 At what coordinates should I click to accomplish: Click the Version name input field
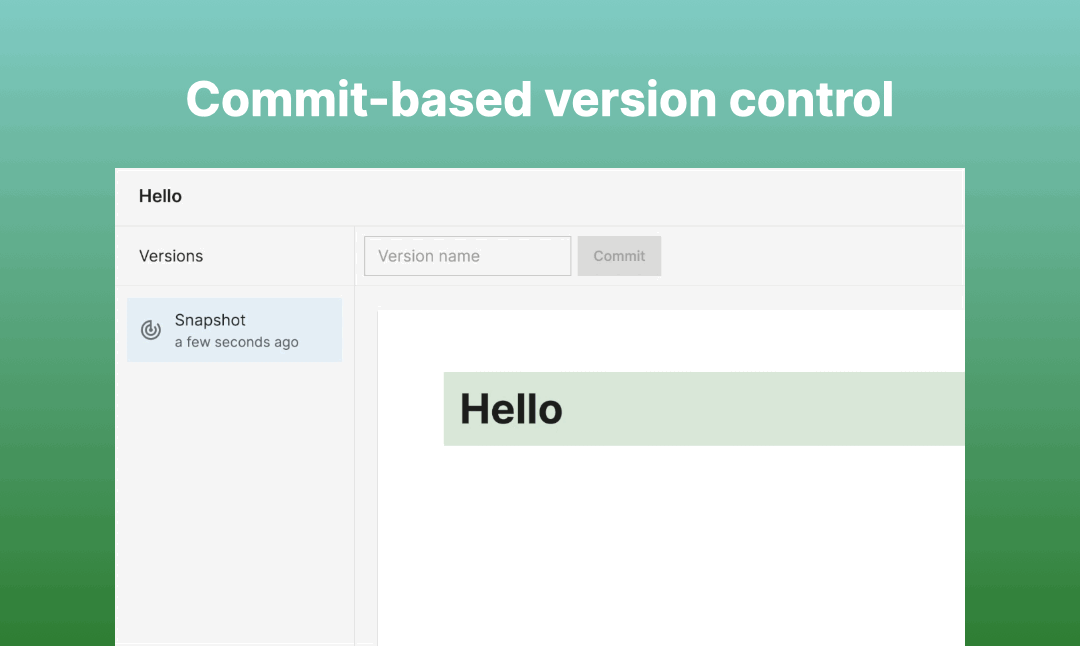[x=467, y=256]
